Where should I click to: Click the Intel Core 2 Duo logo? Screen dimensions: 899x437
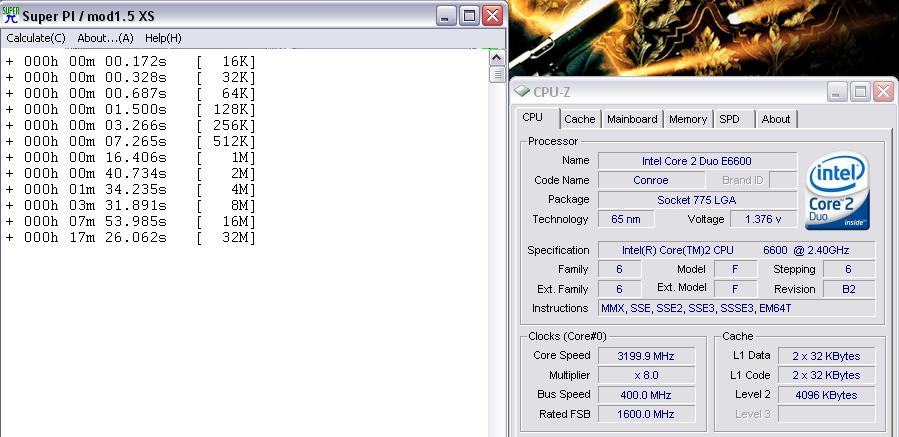tap(838, 191)
